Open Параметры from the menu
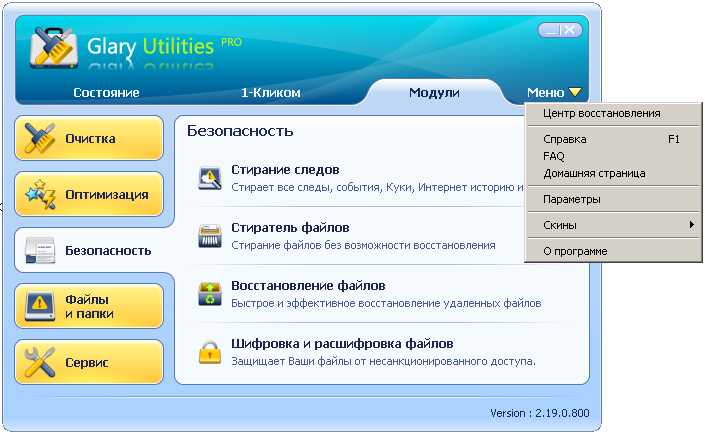 point(613,199)
